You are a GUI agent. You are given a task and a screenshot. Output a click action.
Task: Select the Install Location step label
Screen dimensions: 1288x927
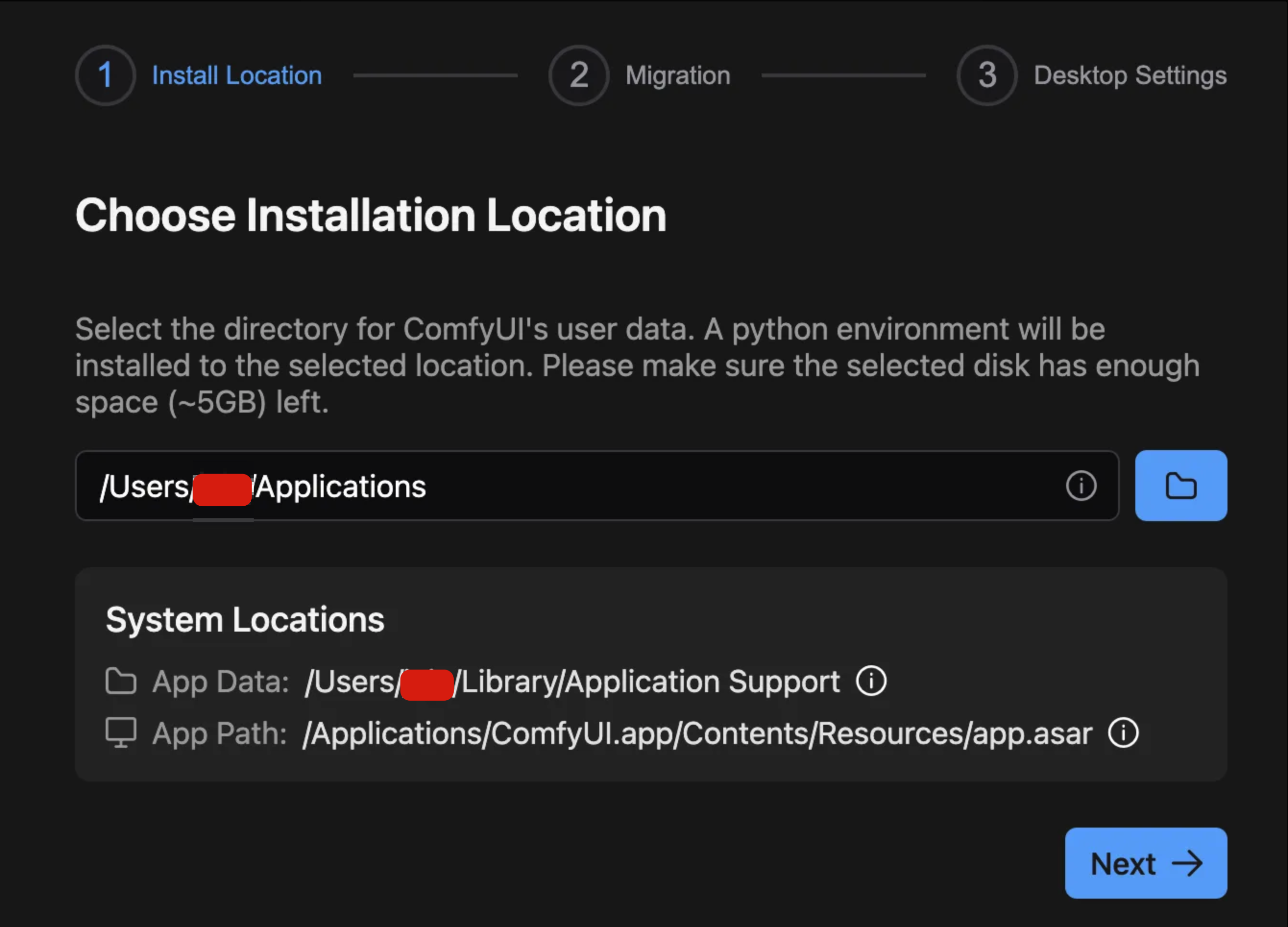(x=237, y=75)
